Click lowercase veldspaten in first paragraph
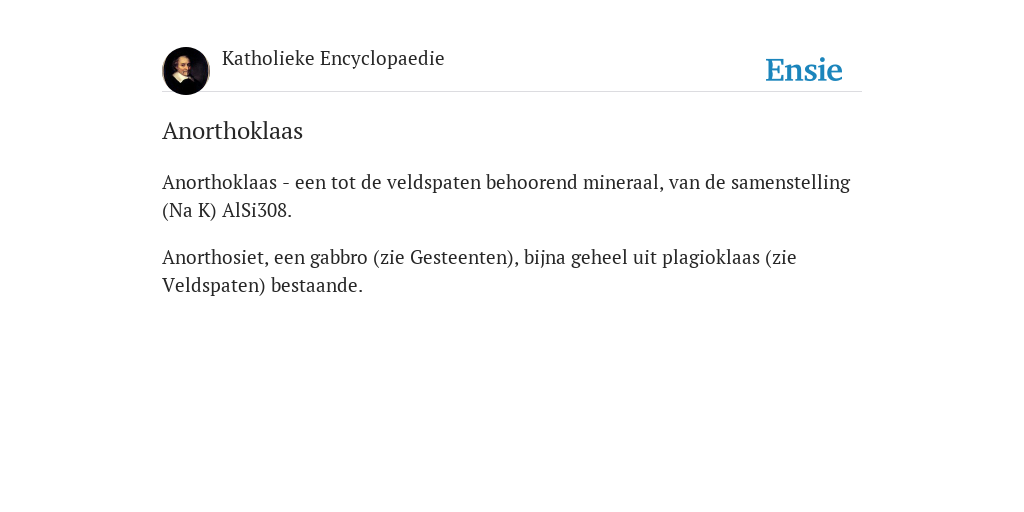The height and width of the screenshot is (512, 1024). tap(434, 182)
